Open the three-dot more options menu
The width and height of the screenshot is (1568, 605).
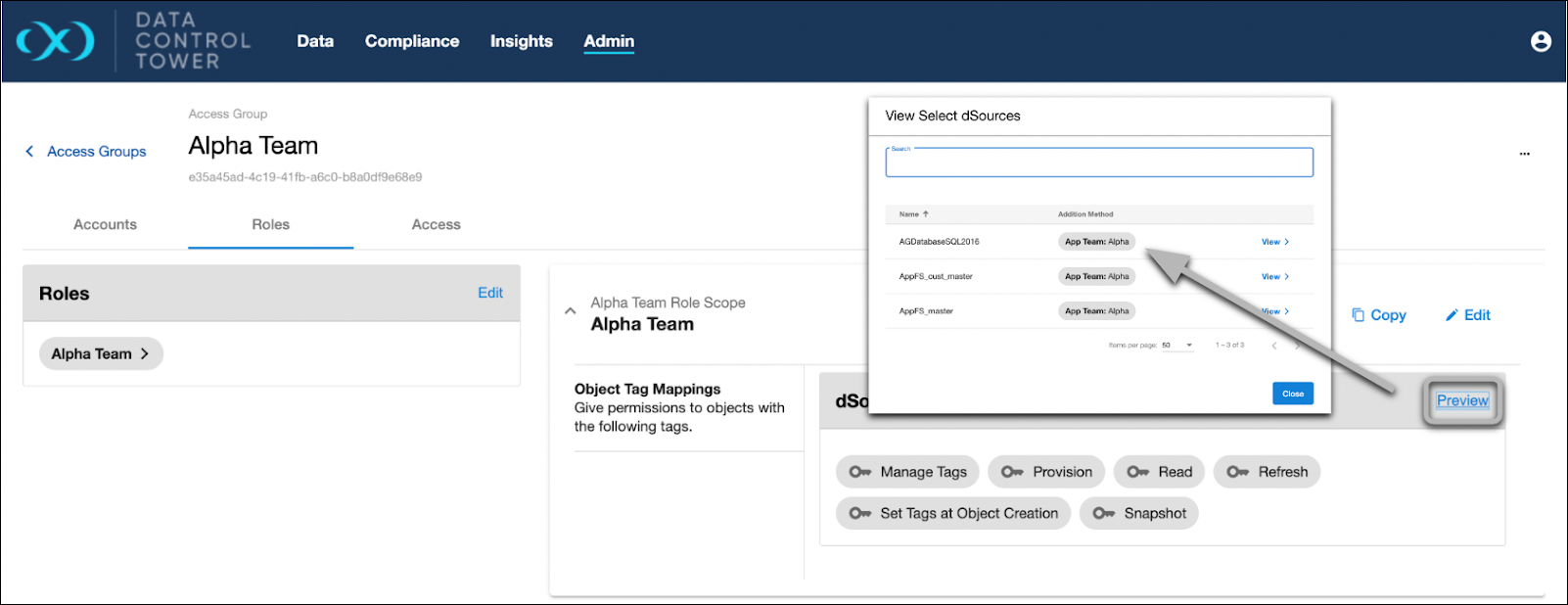point(1524,154)
